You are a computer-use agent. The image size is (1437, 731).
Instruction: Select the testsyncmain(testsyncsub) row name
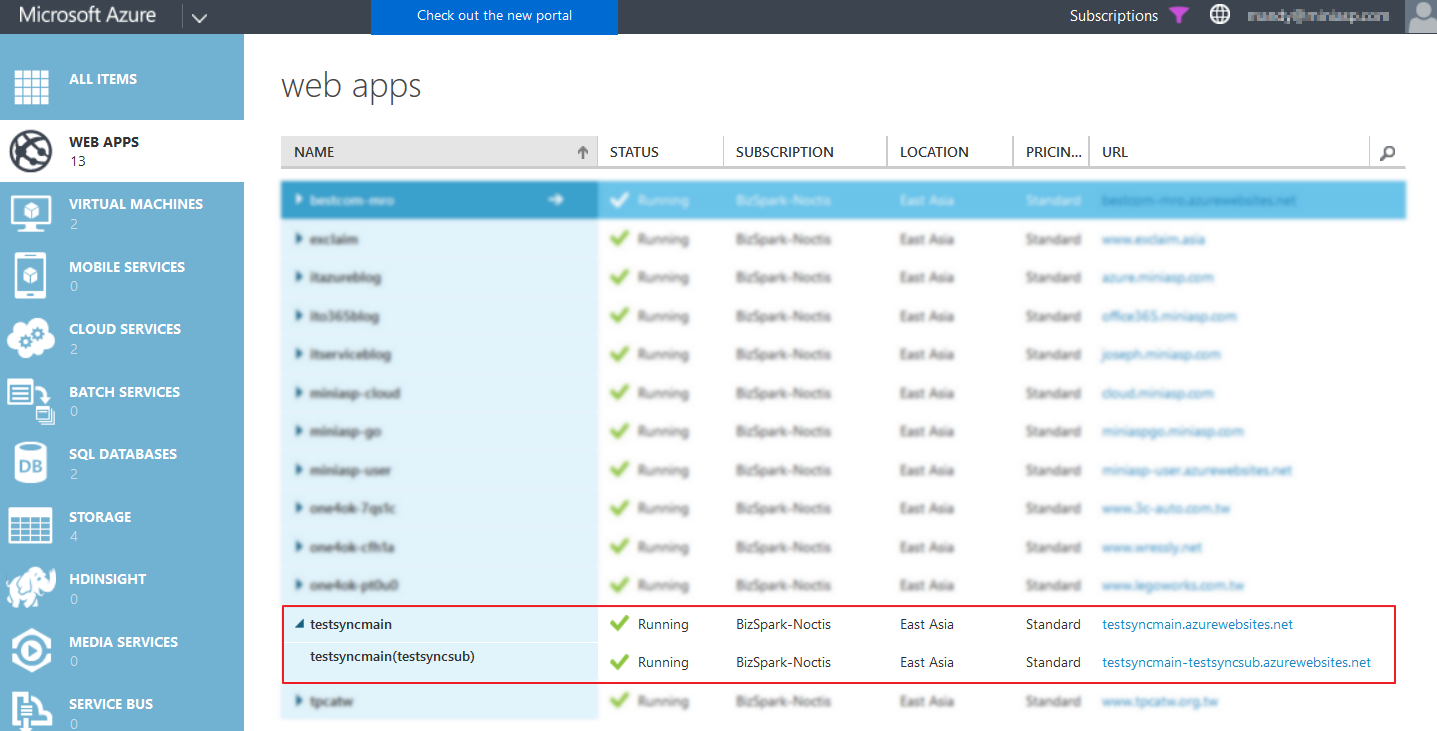[x=392, y=657]
